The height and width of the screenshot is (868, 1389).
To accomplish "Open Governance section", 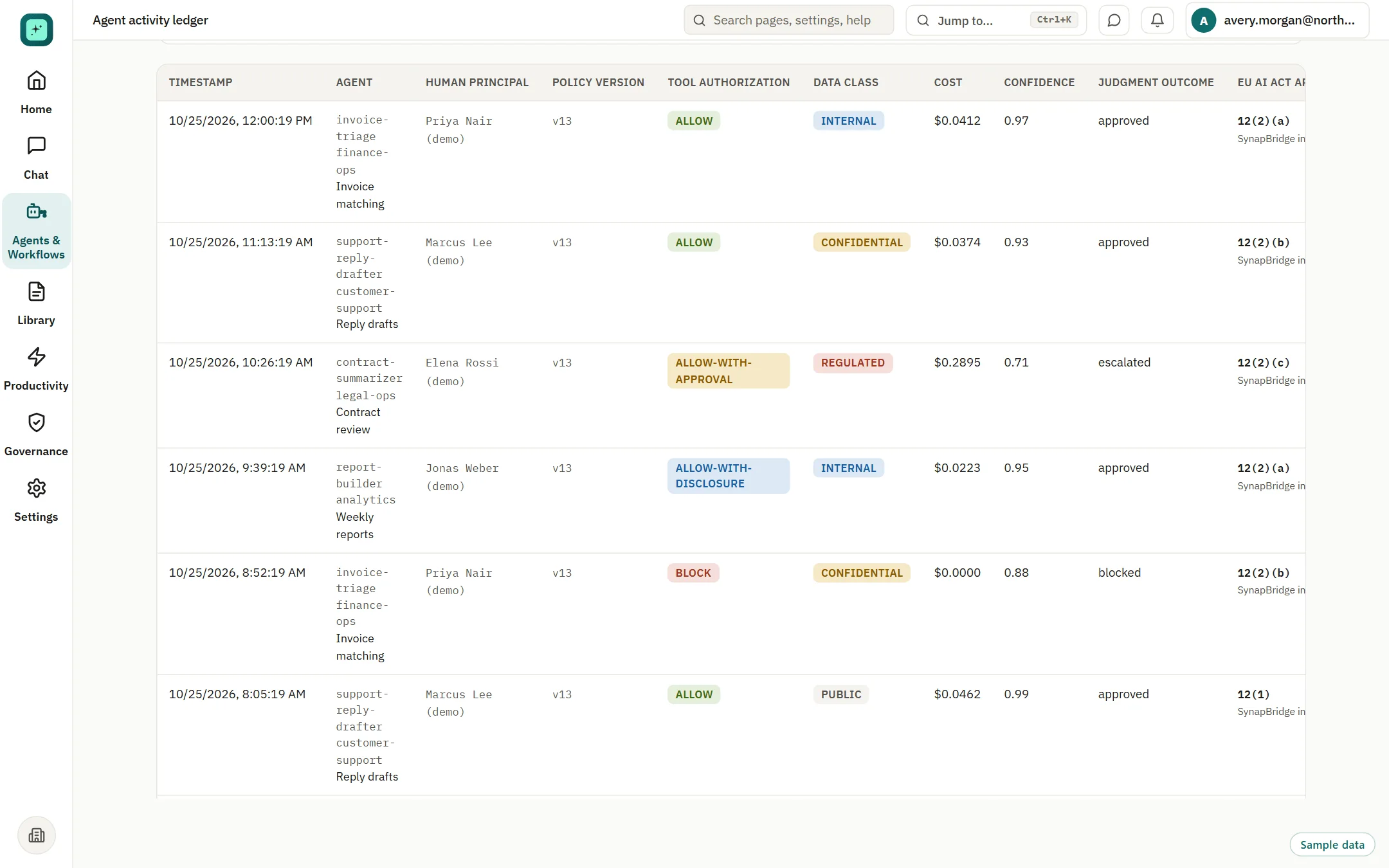I will 36,435.
